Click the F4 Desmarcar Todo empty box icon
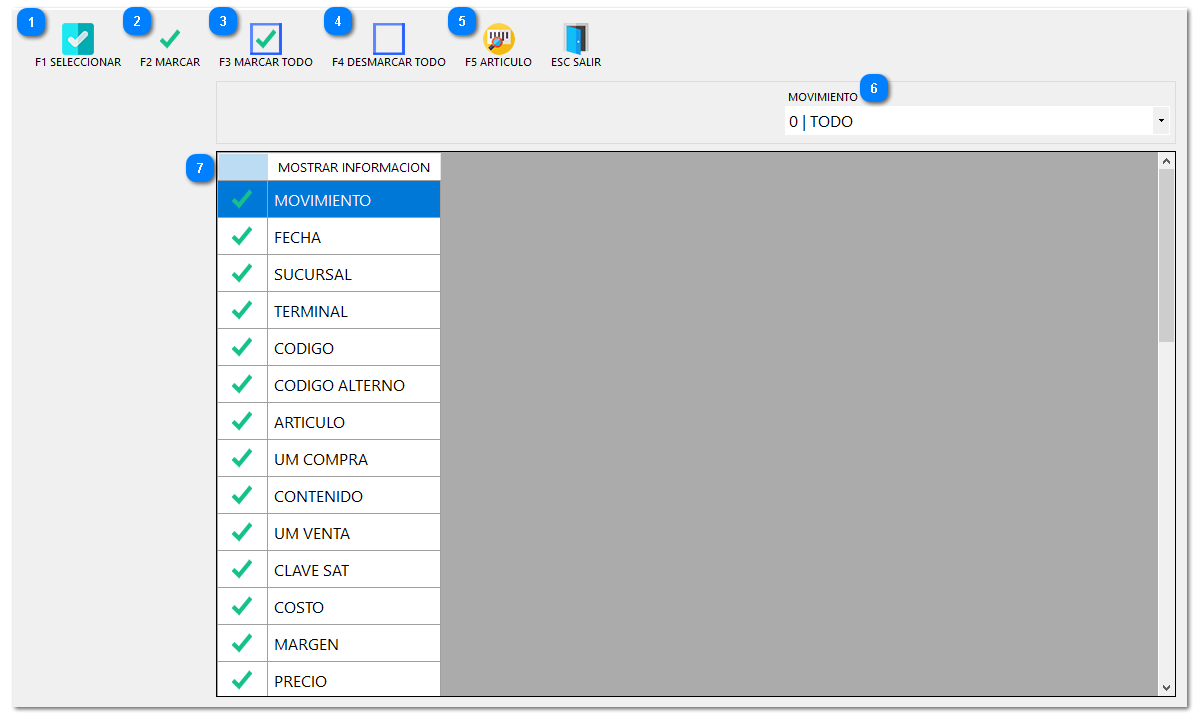Screen dimensions: 1196x716 (x=388, y=39)
